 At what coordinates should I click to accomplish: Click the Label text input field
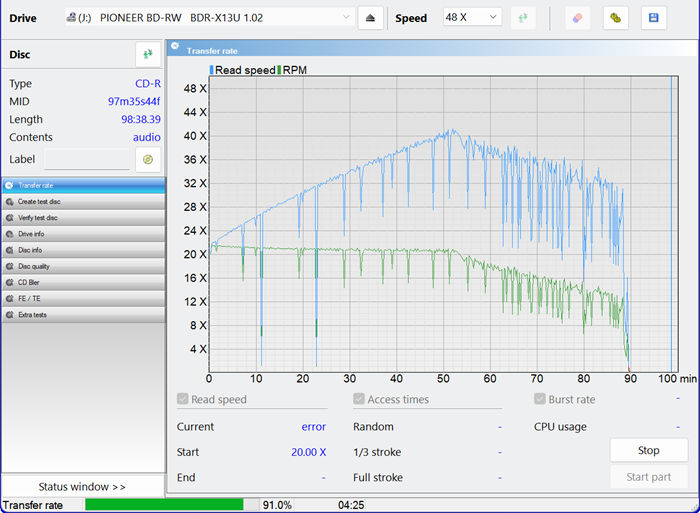click(x=87, y=160)
